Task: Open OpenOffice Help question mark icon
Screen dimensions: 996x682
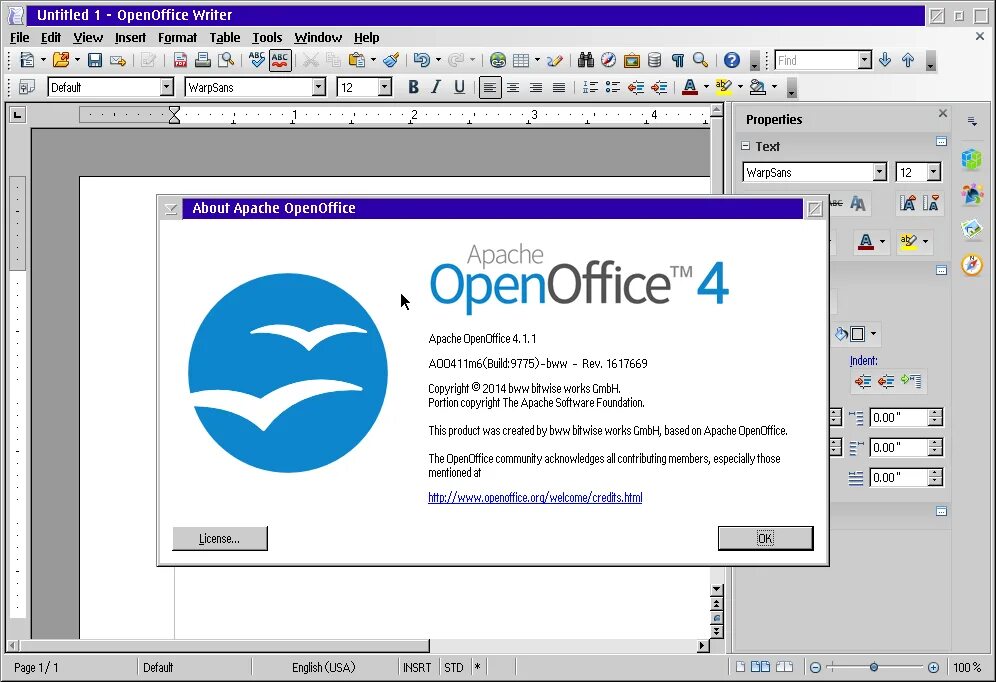Action: pyautogui.click(x=732, y=60)
